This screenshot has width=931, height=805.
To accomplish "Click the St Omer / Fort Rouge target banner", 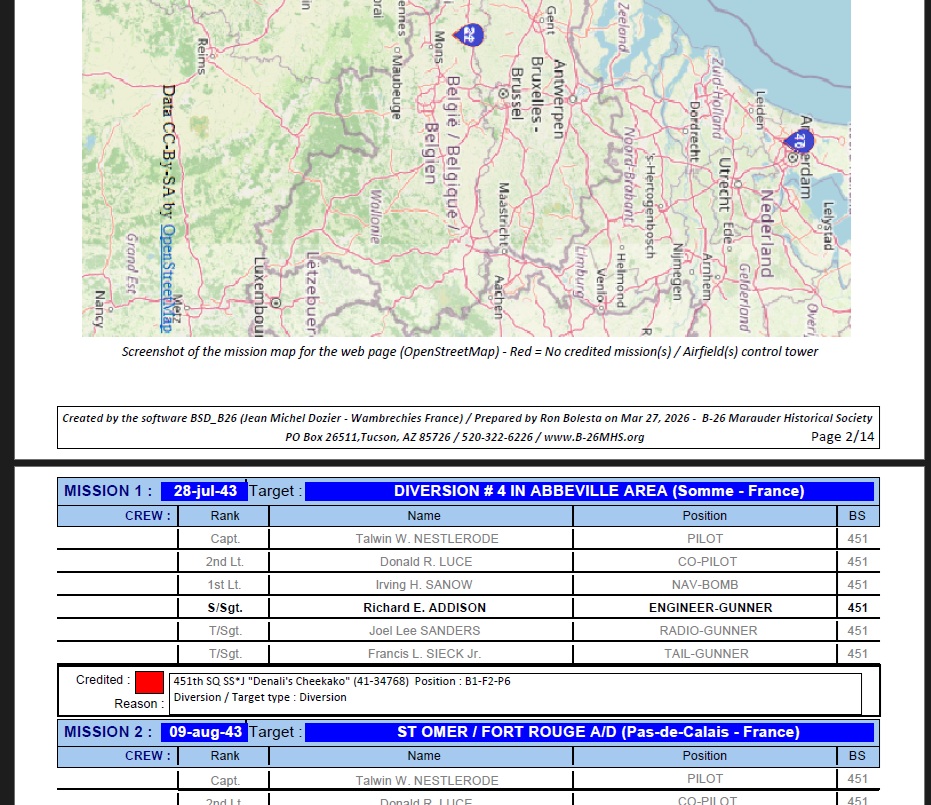I will [x=589, y=732].
